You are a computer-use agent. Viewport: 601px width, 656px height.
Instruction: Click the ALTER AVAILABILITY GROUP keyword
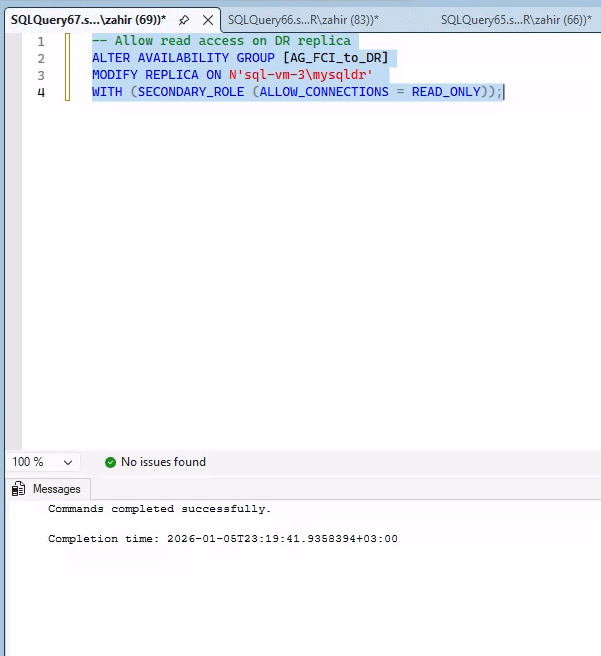point(184,58)
